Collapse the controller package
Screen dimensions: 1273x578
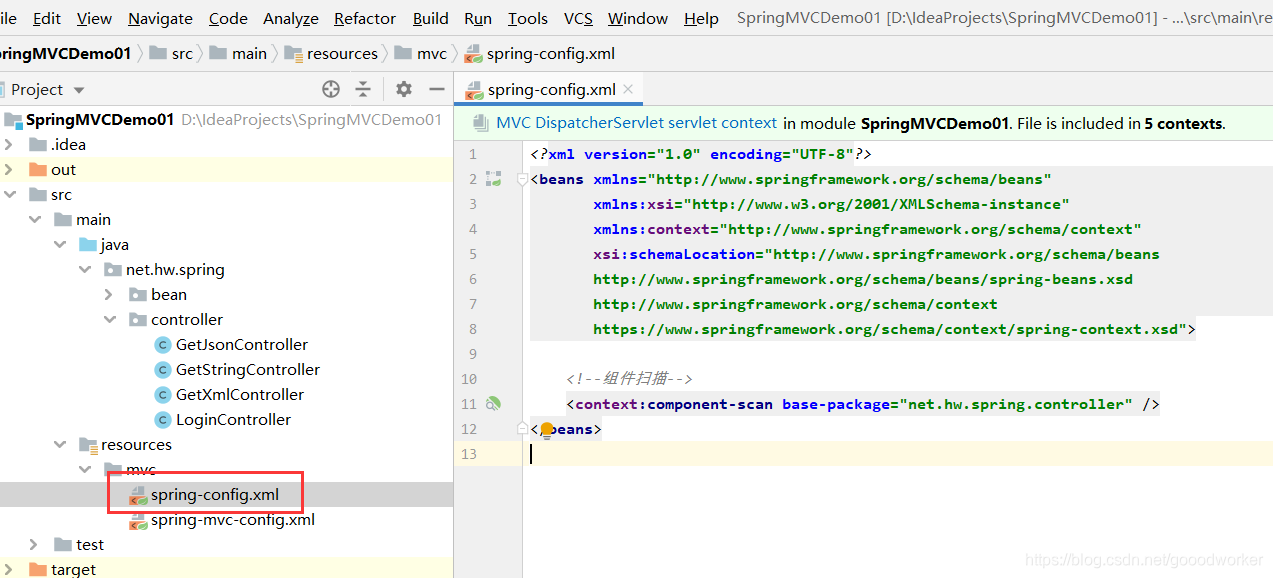(x=109, y=319)
